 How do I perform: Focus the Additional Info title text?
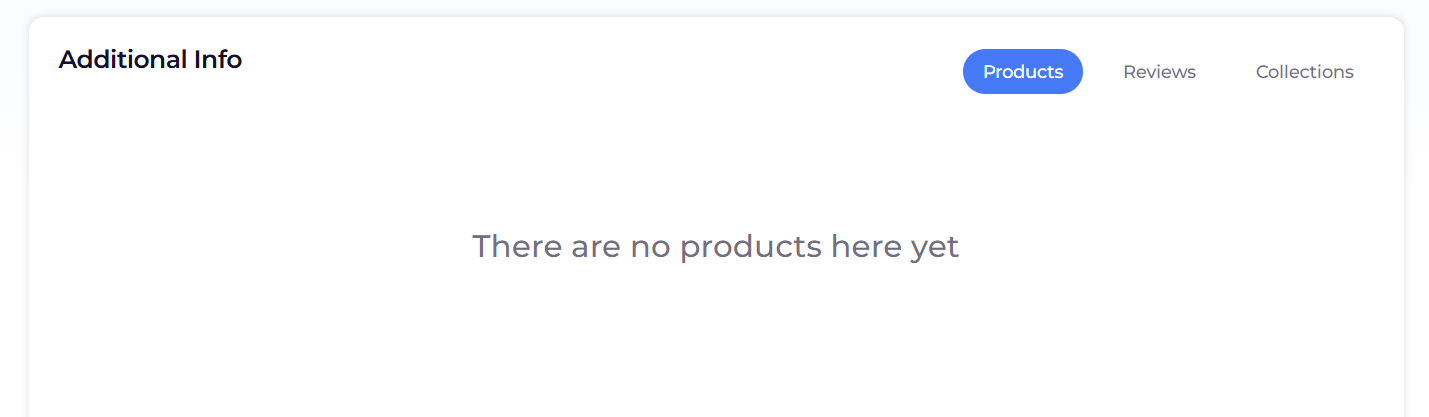[x=150, y=60]
